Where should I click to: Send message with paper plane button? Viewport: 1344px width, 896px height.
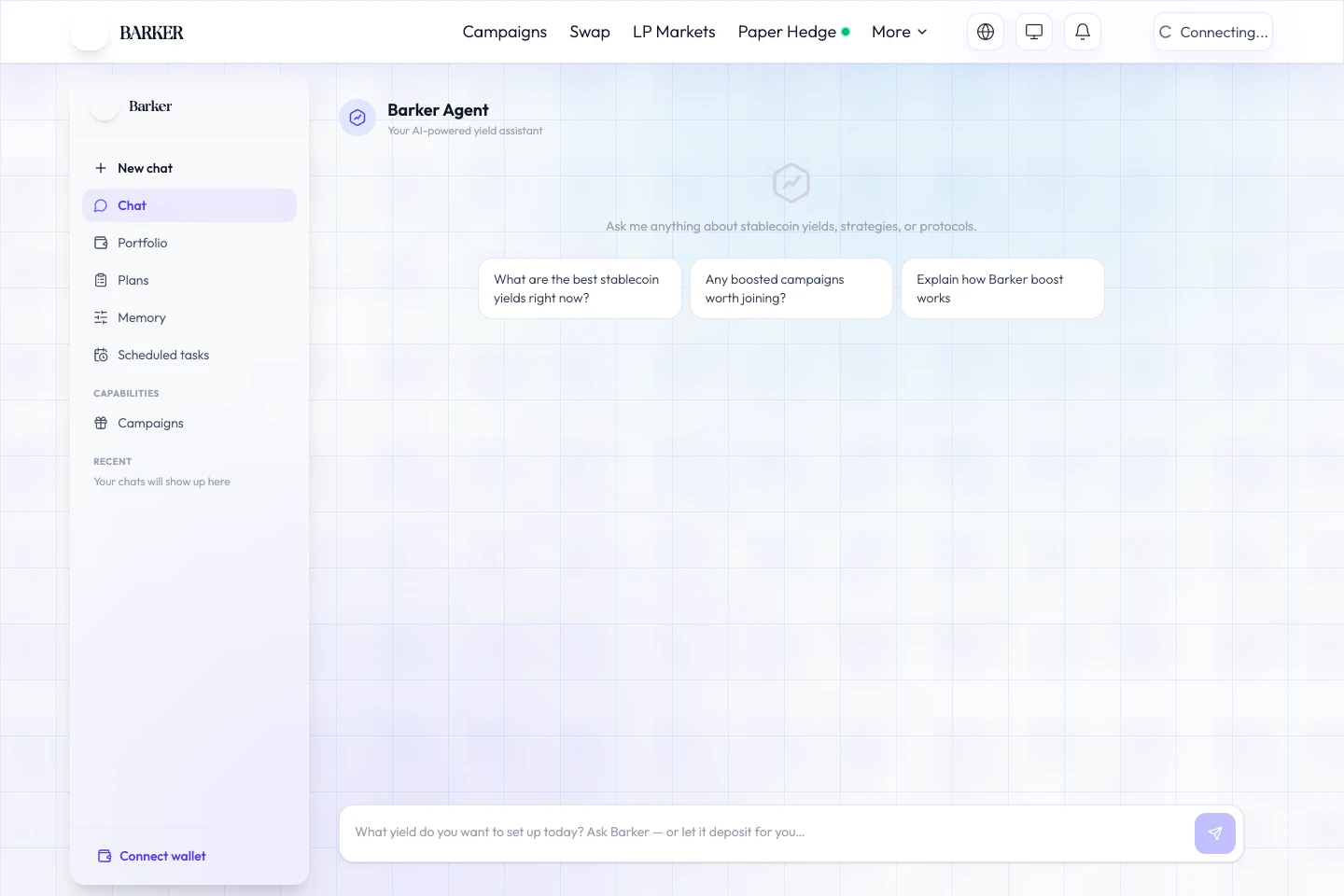point(1215,833)
